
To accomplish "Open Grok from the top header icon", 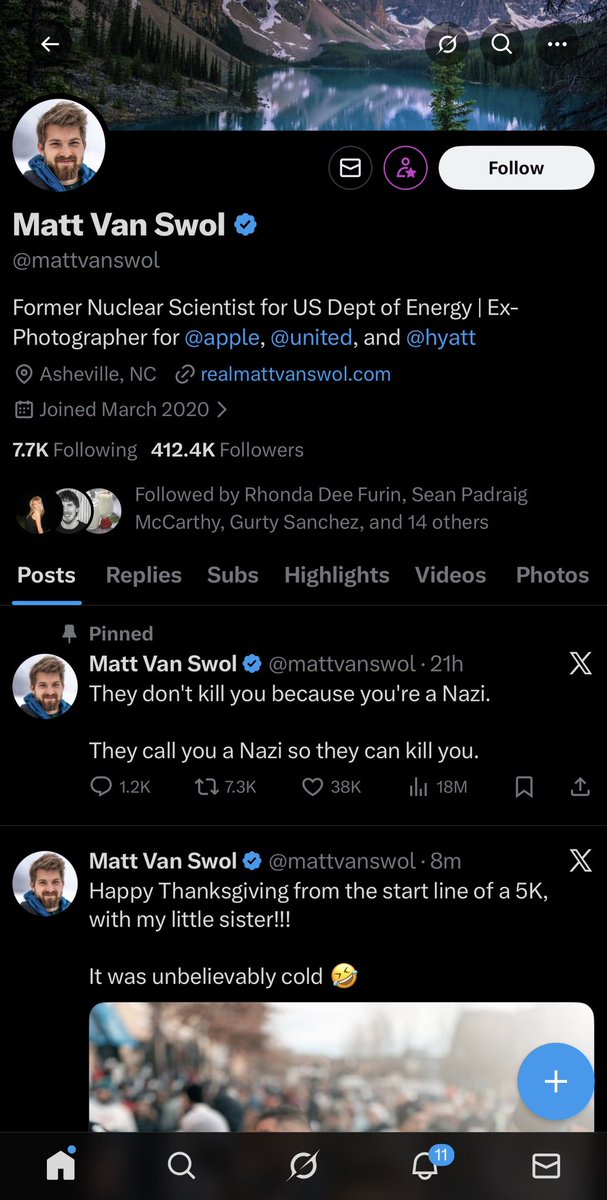I will tap(444, 44).
